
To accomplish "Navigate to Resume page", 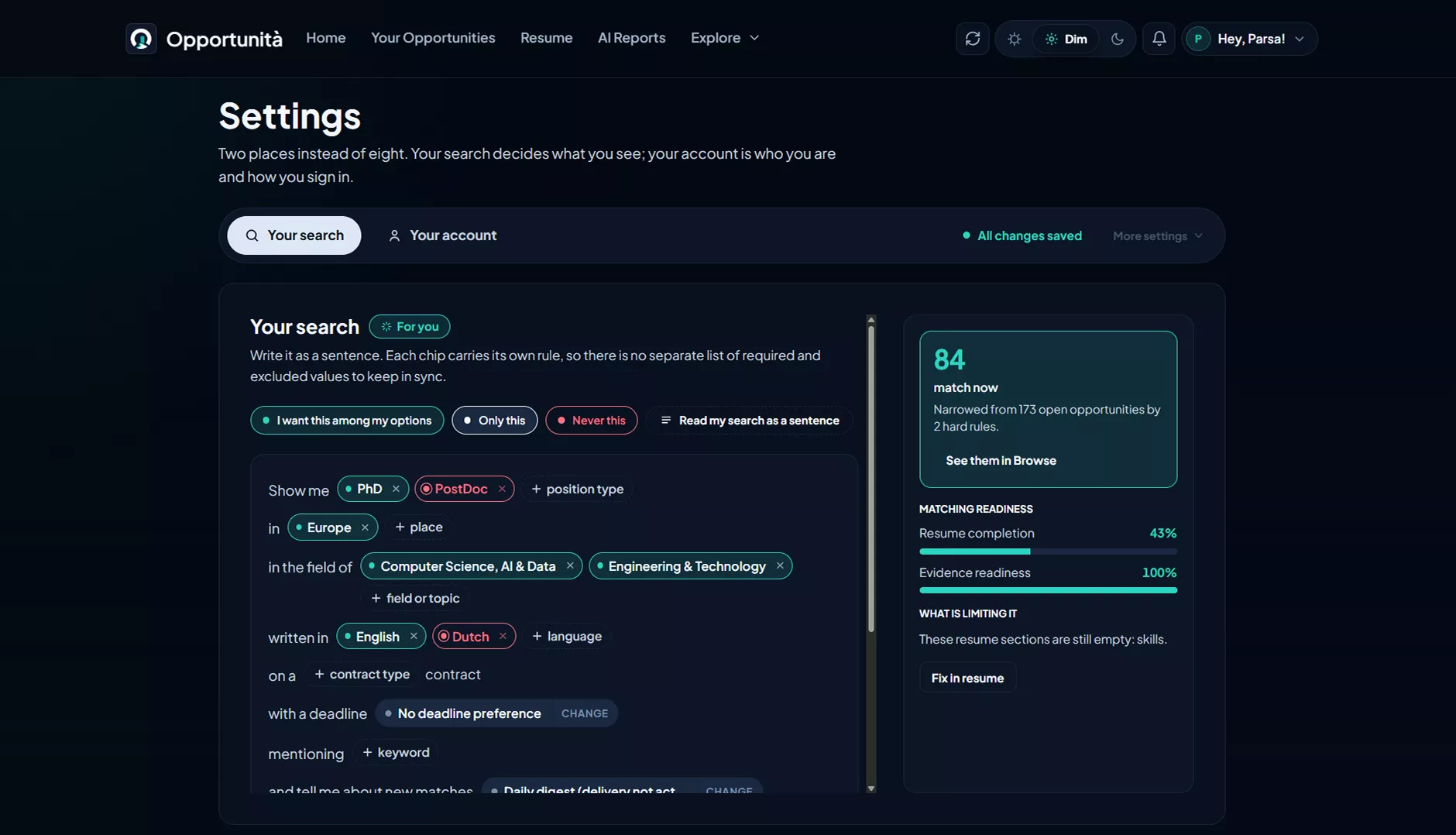I will tap(547, 38).
